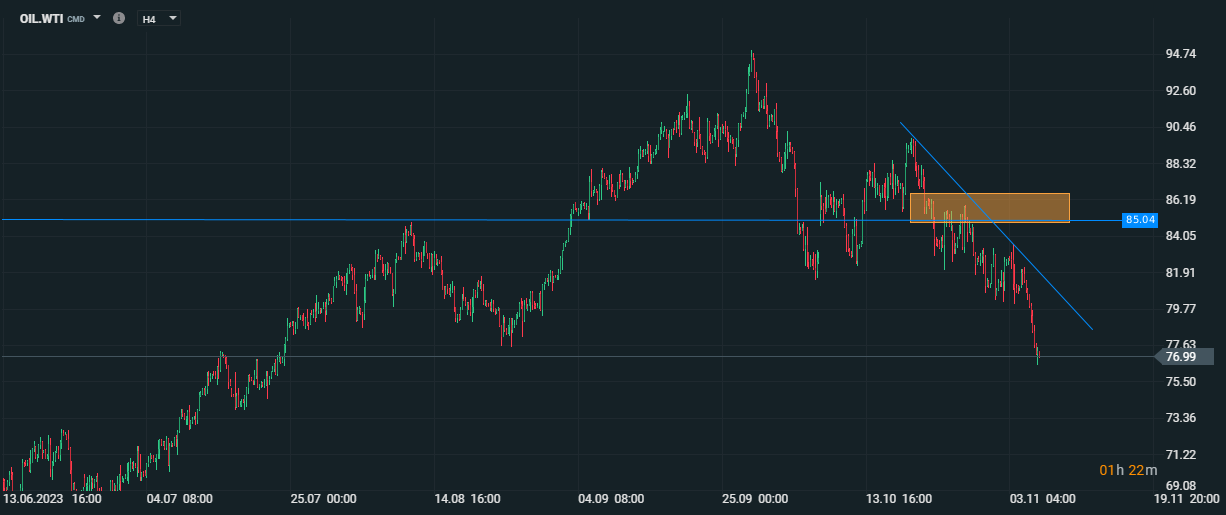Click the 13.06.2023 16:00 date label
Image resolution: width=1226 pixels, height=515 pixels.
coord(51,498)
